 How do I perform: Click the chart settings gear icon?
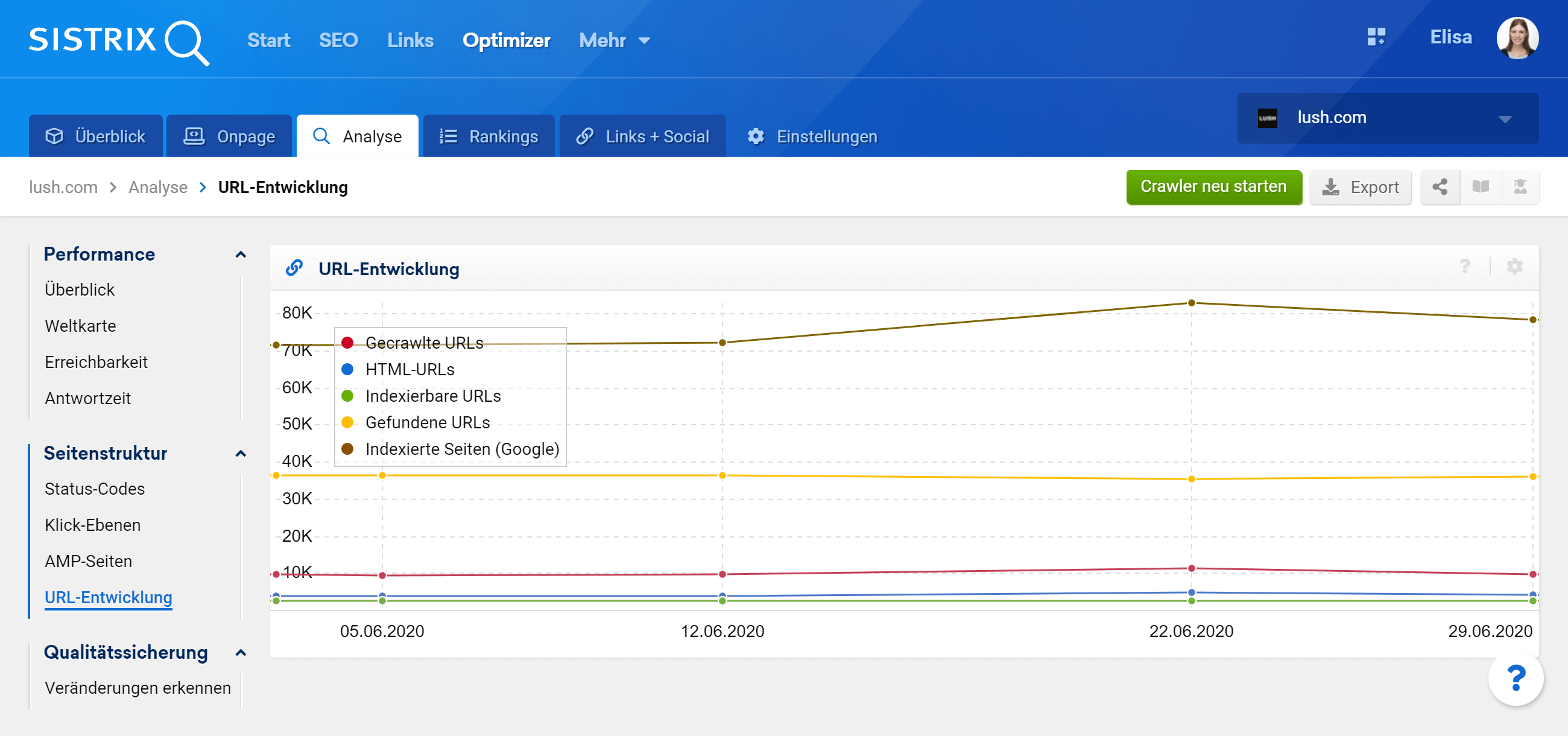click(1514, 267)
